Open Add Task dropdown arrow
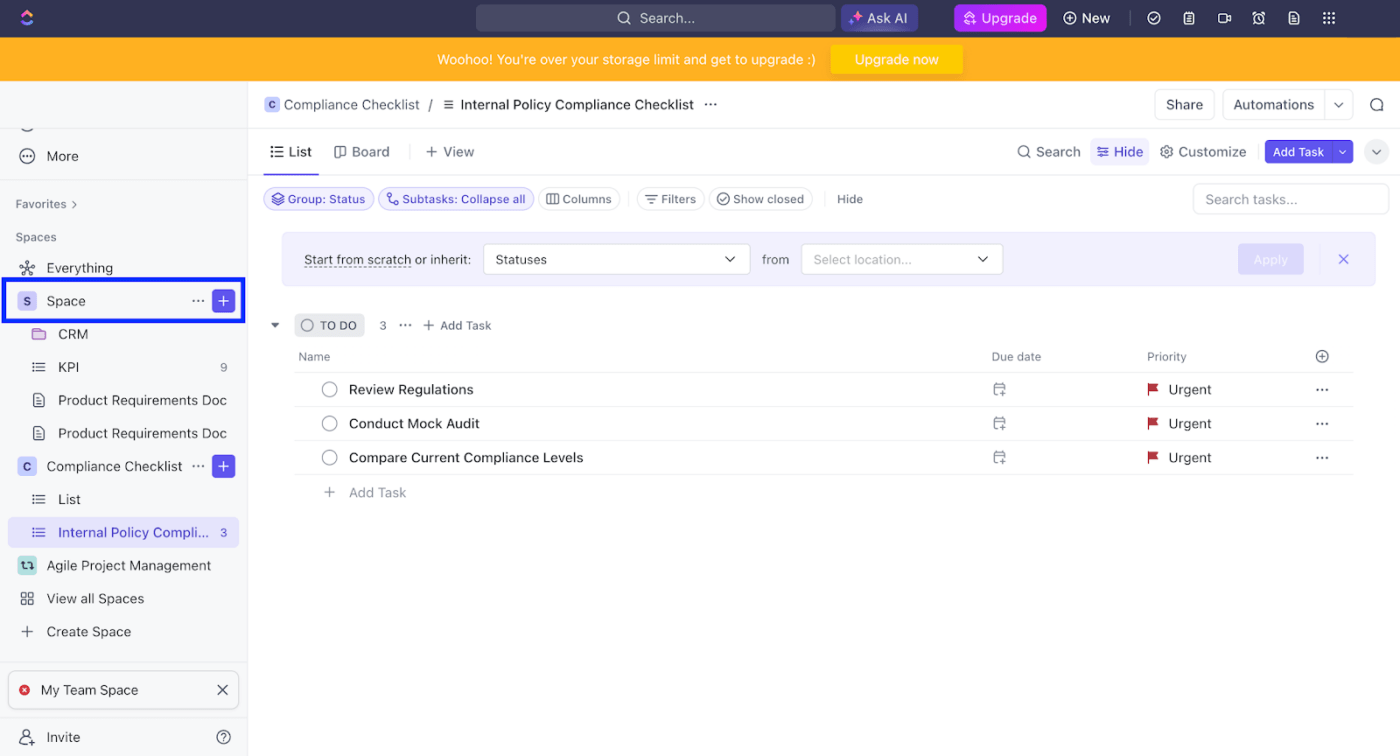The height and width of the screenshot is (756, 1400). [x=1343, y=152]
